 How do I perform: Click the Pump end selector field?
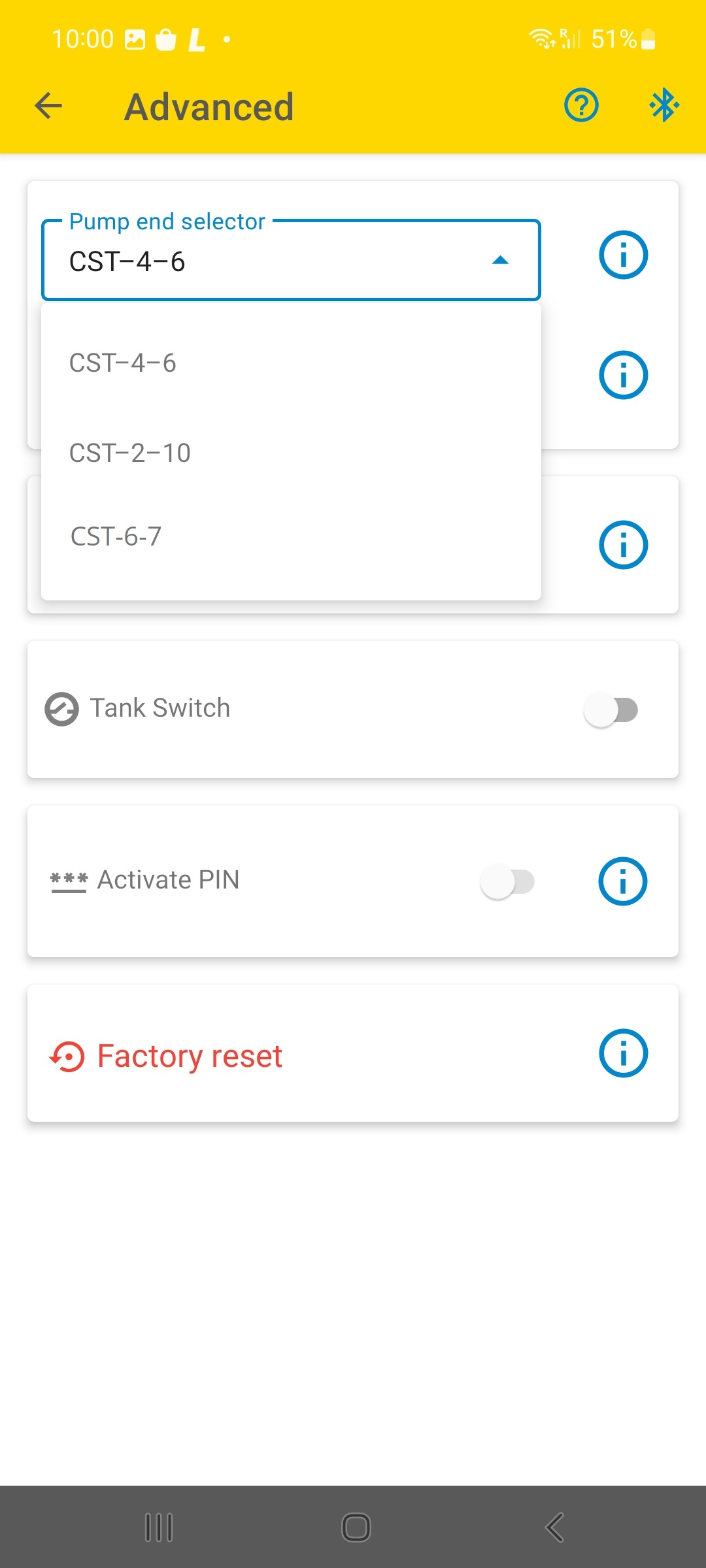pyautogui.click(x=291, y=260)
